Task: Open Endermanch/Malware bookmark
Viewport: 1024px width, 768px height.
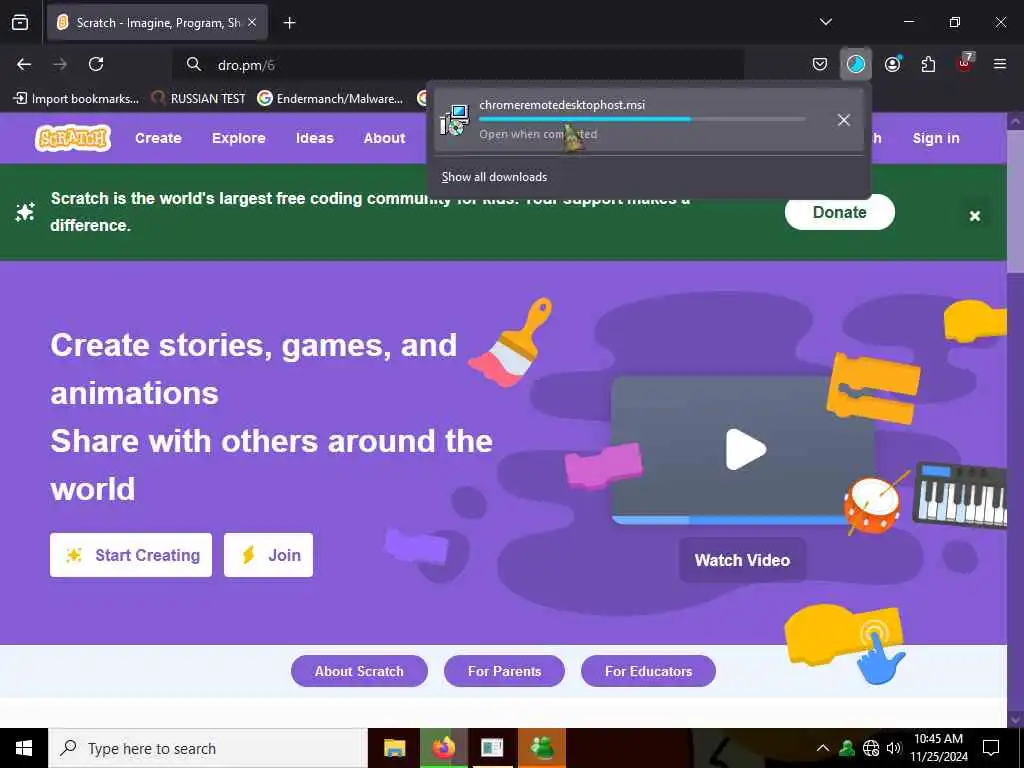Action: pyautogui.click(x=330, y=99)
